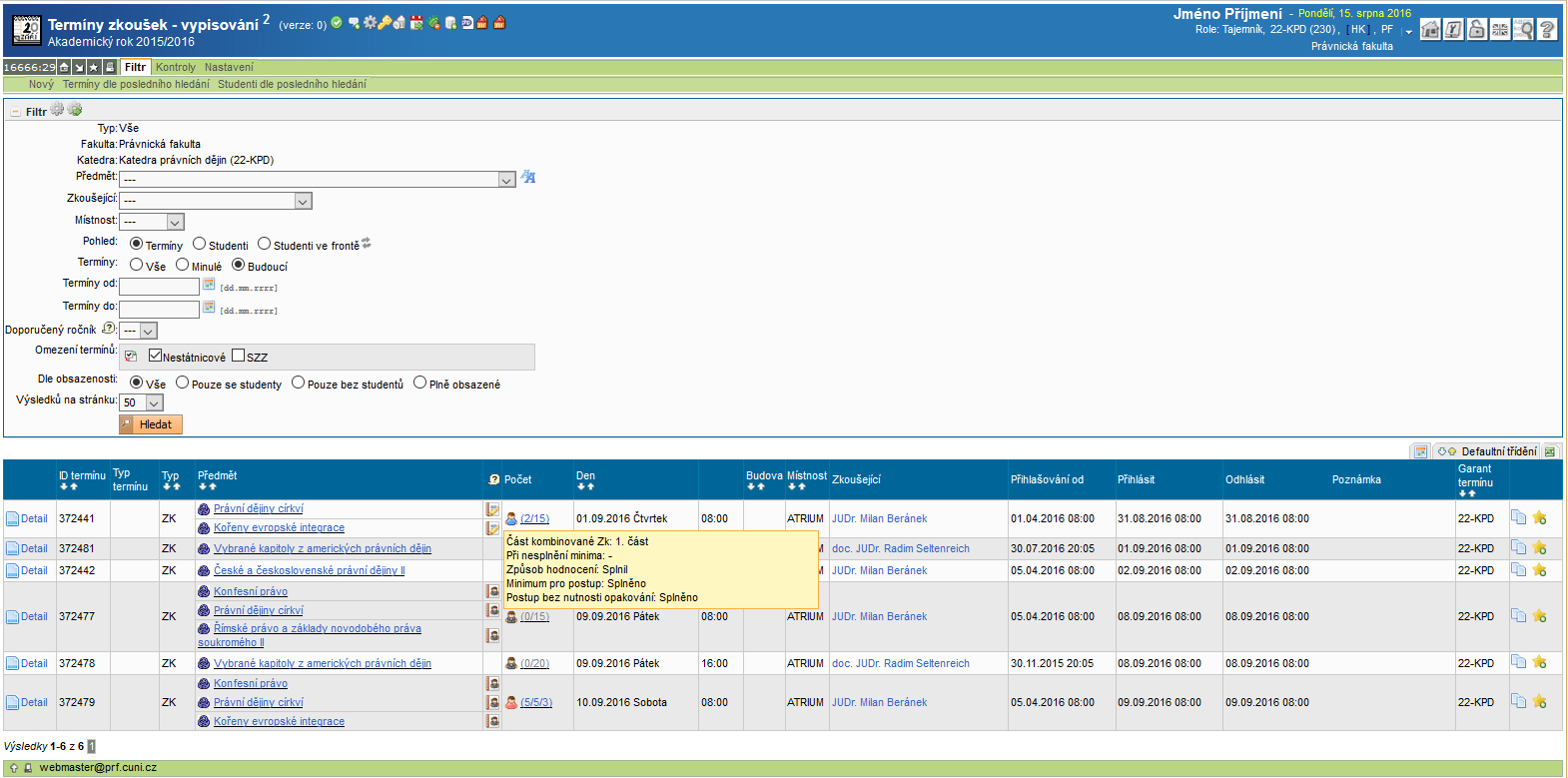Open the Nastavení tab
This screenshot has width=1568, height=778.
pos(229,67)
